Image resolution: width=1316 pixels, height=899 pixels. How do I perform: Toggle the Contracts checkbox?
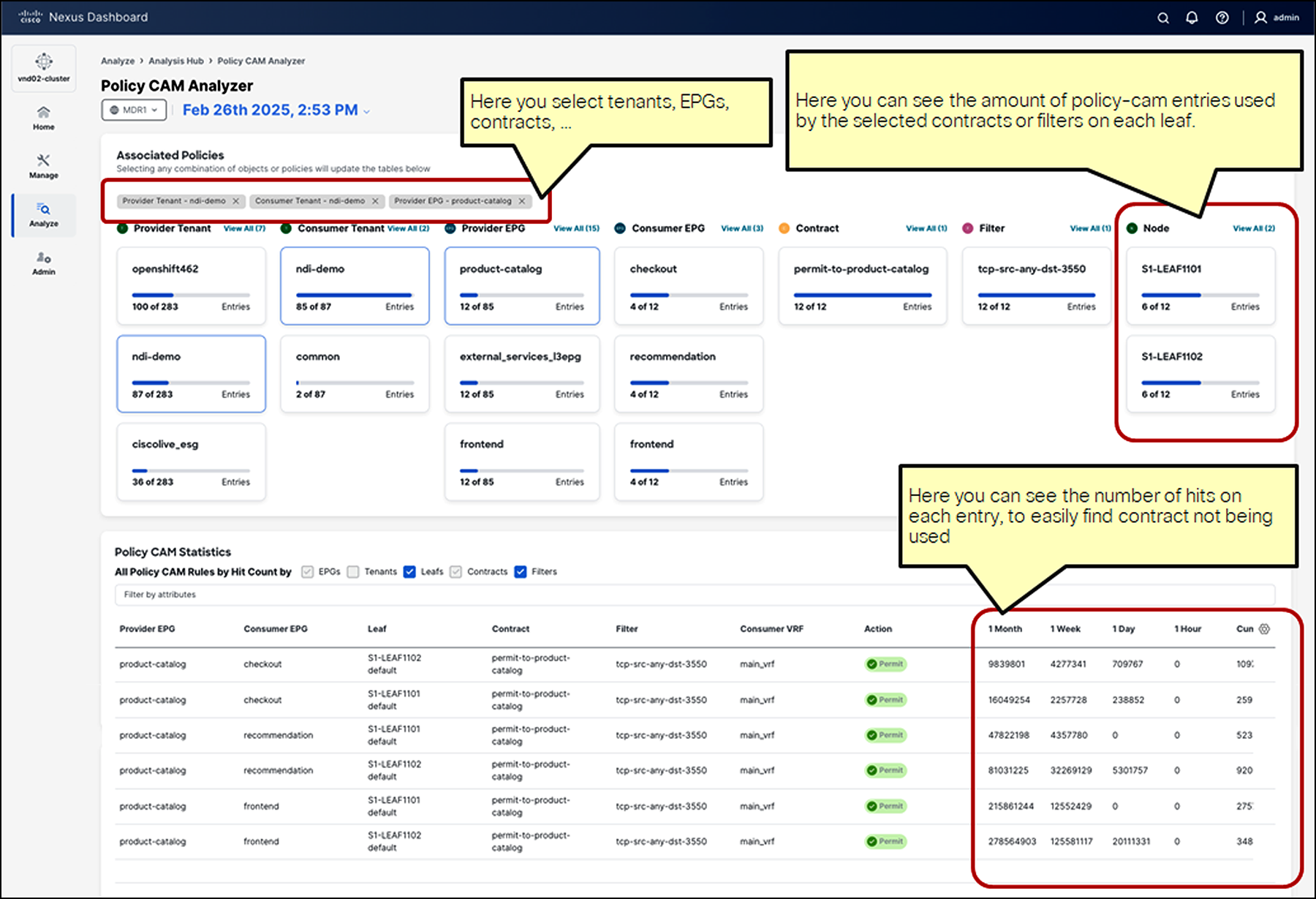point(455,572)
